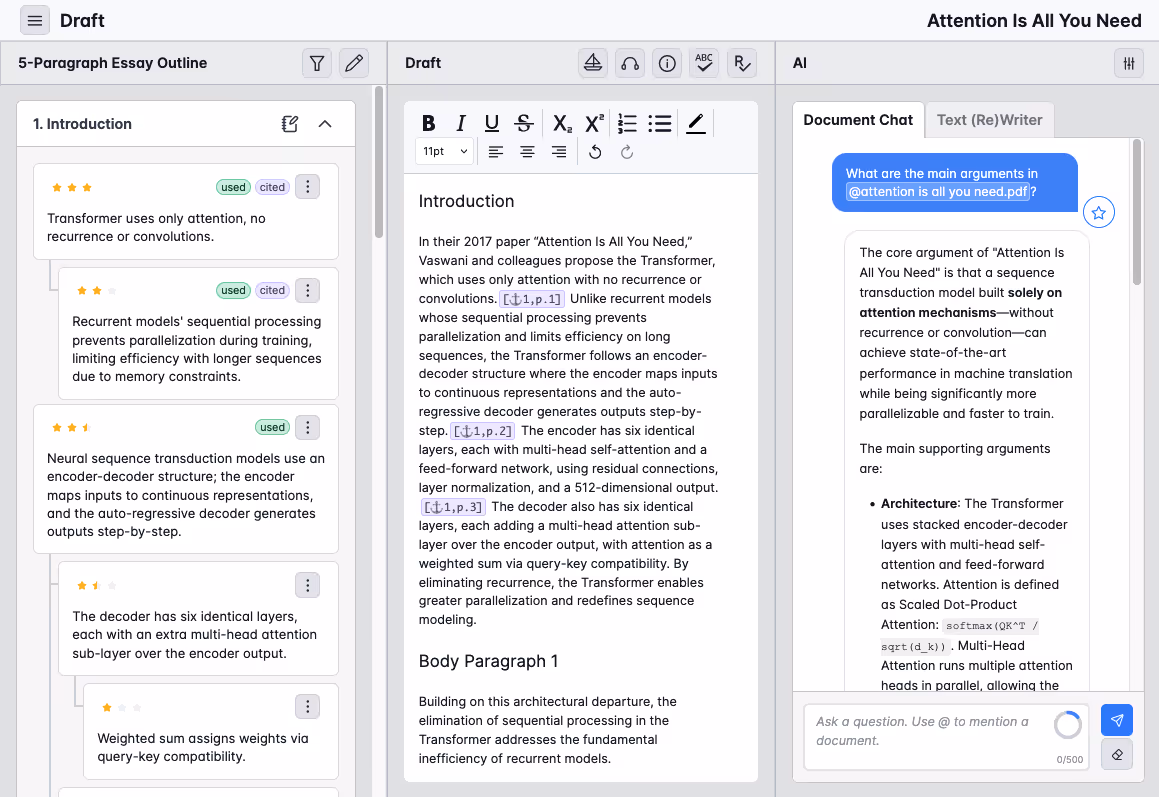Image resolution: width=1159 pixels, height=797 pixels.
Task: Click the 'Attention Is All You Need' document title
Action: [1034, 21]
